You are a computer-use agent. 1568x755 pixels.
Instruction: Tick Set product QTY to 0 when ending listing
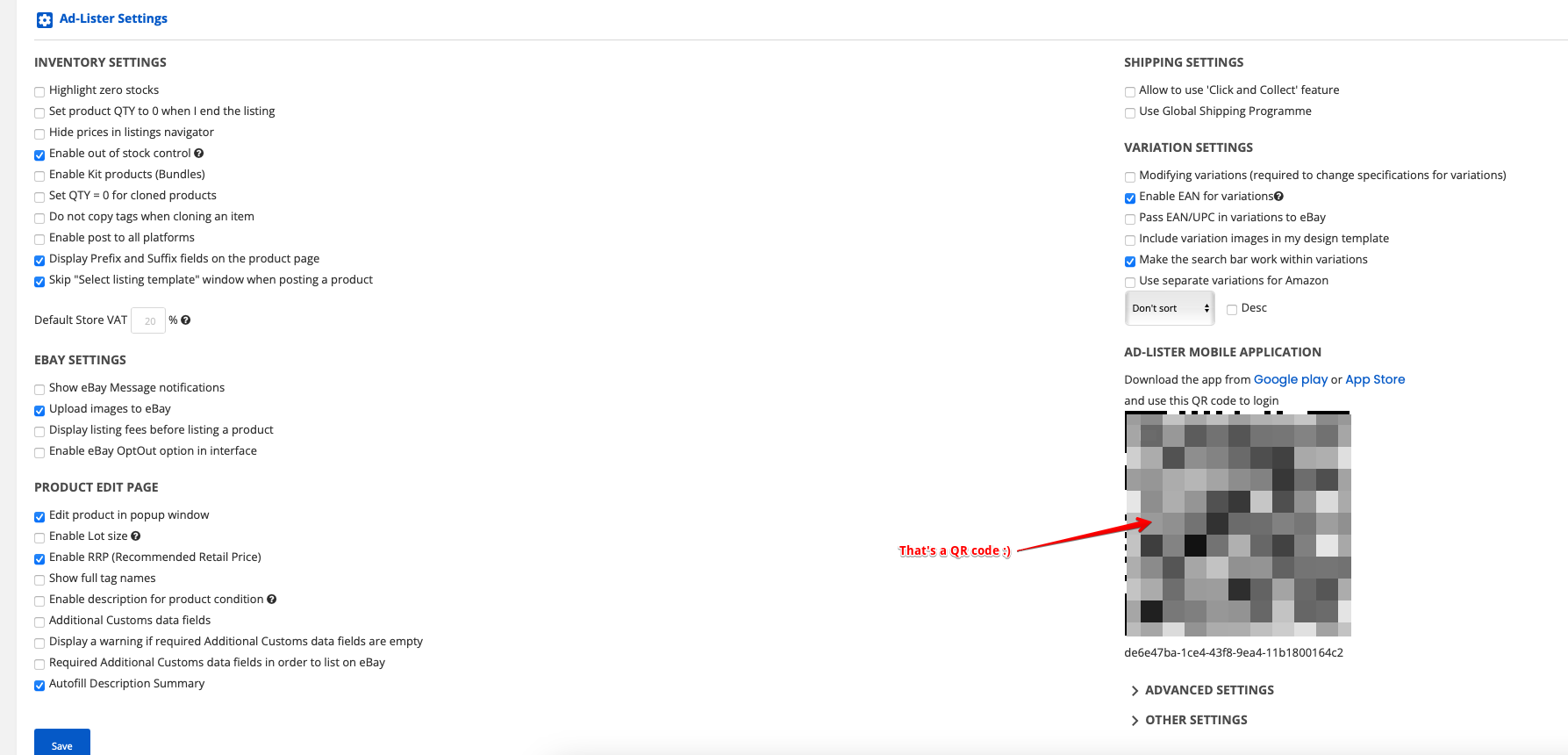(39, 112)
